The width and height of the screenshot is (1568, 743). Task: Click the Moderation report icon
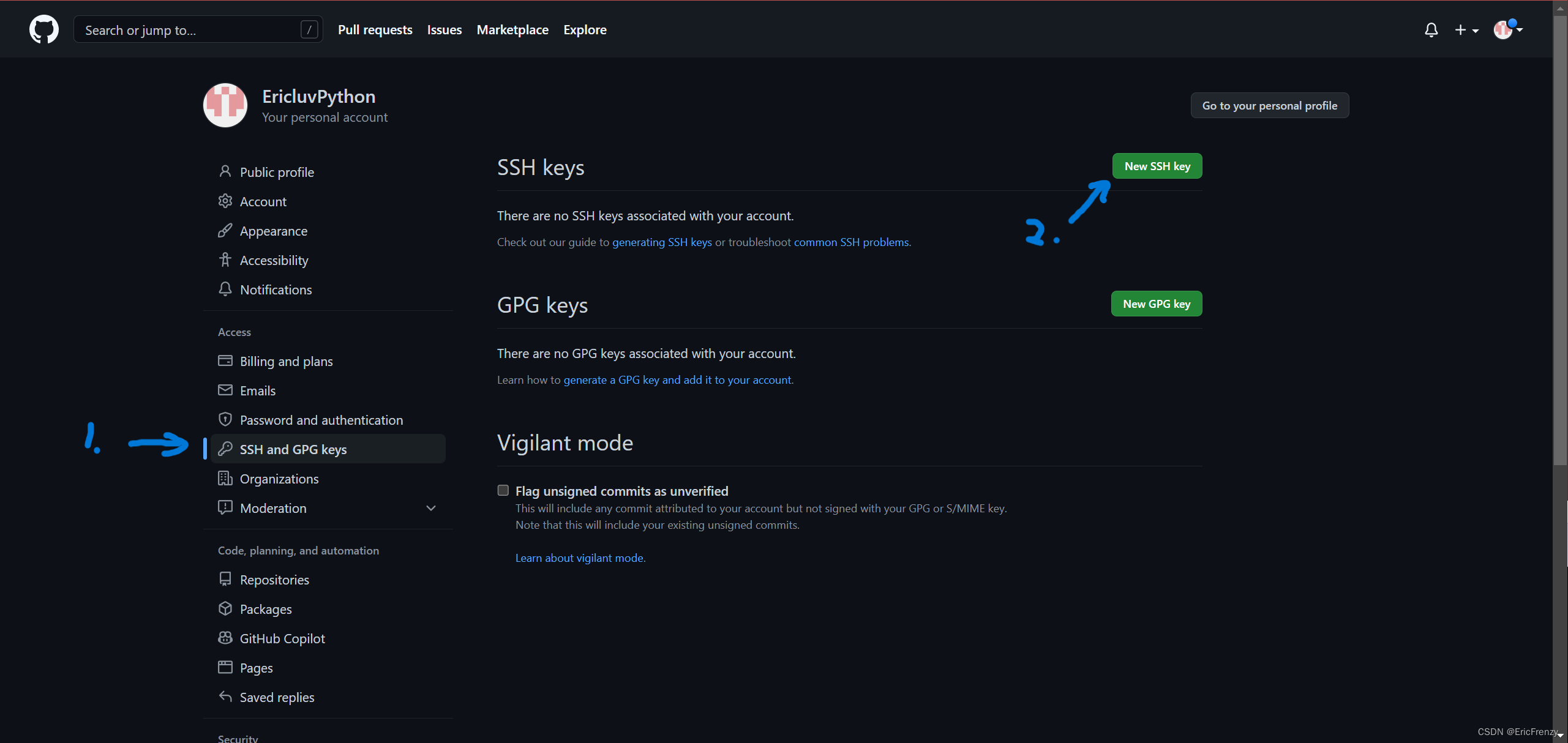(x=225, y=507)
